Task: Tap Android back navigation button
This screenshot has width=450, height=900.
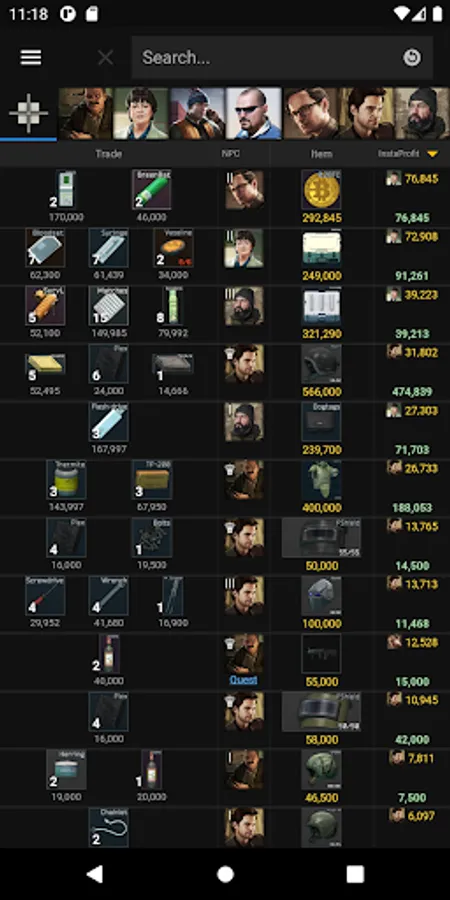Action: [x=95, y=874]
